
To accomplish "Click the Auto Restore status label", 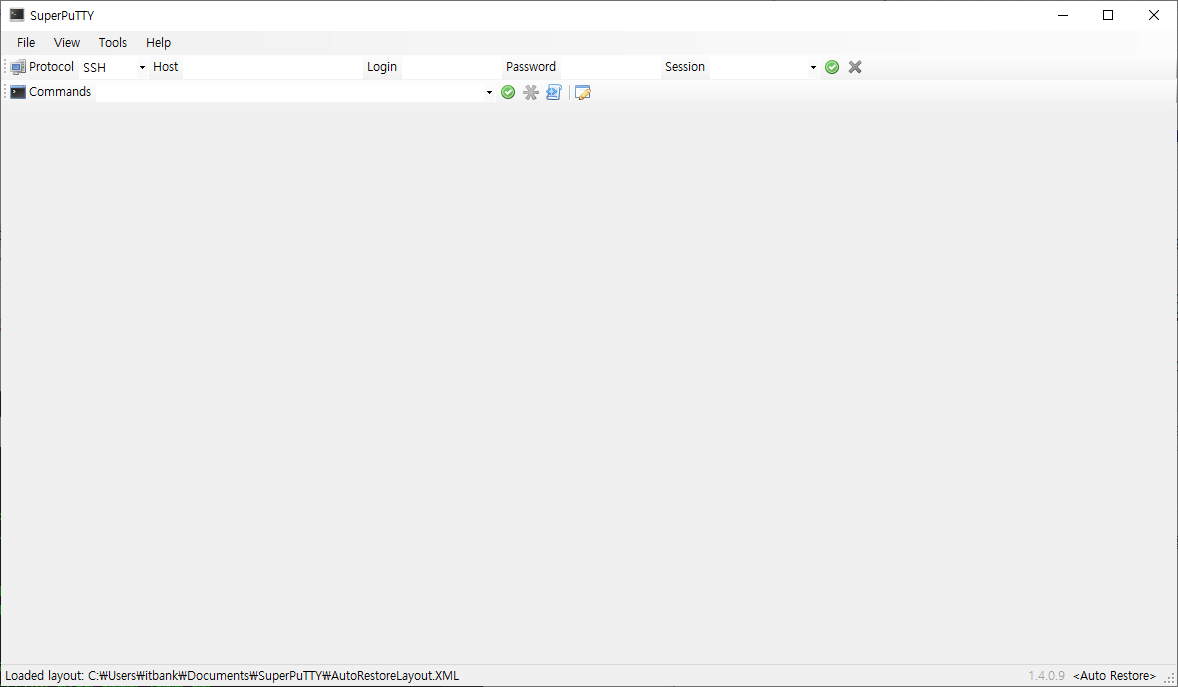I will click(1114, 676).
